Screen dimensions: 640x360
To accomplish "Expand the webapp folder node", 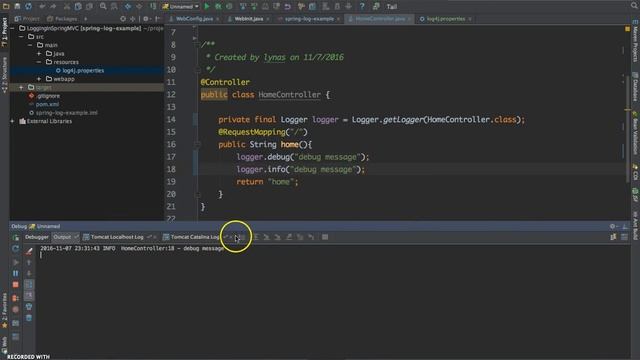I will pos(39,79).
